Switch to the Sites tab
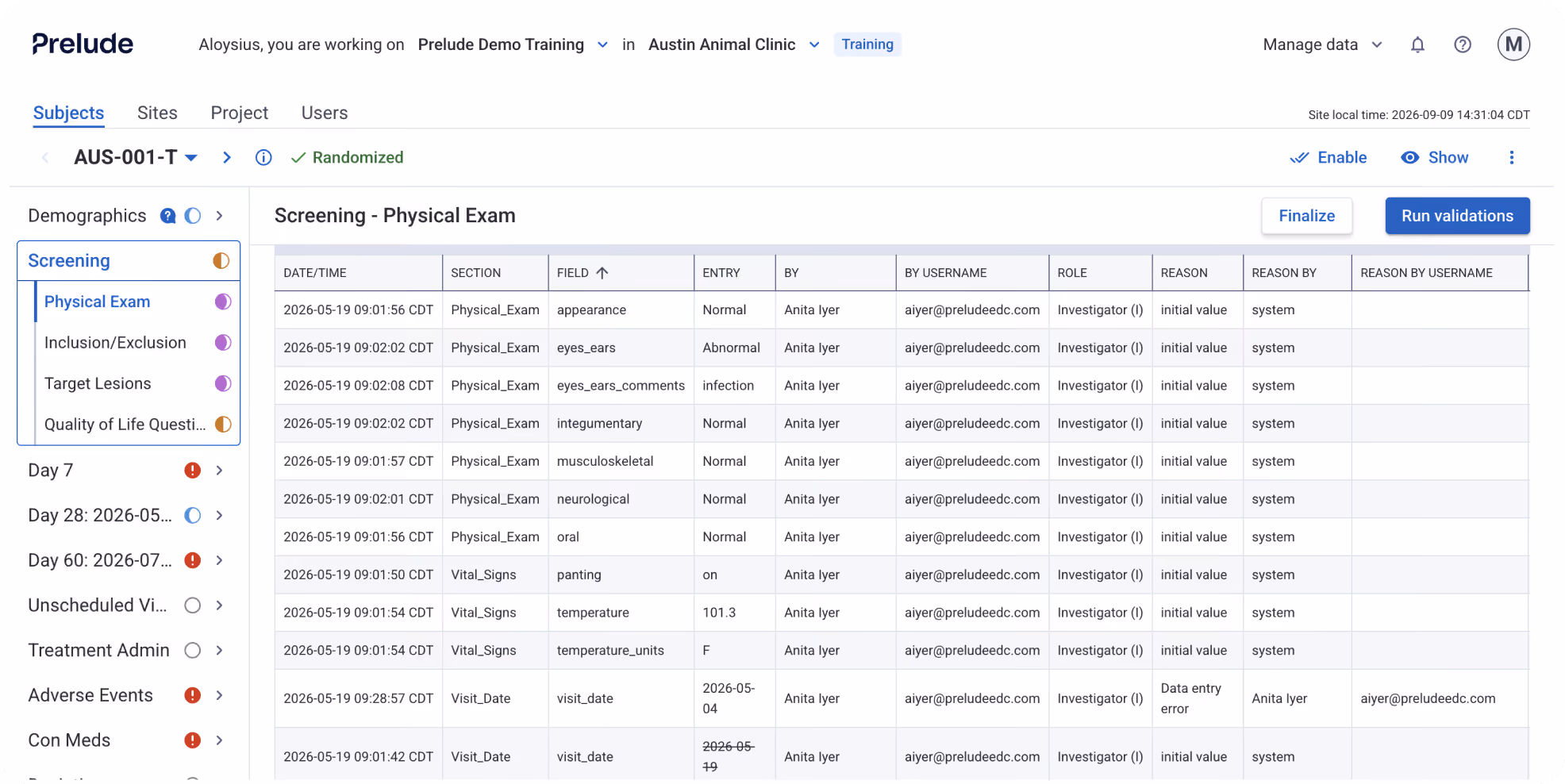1565x784 pixels. point(157,113)
